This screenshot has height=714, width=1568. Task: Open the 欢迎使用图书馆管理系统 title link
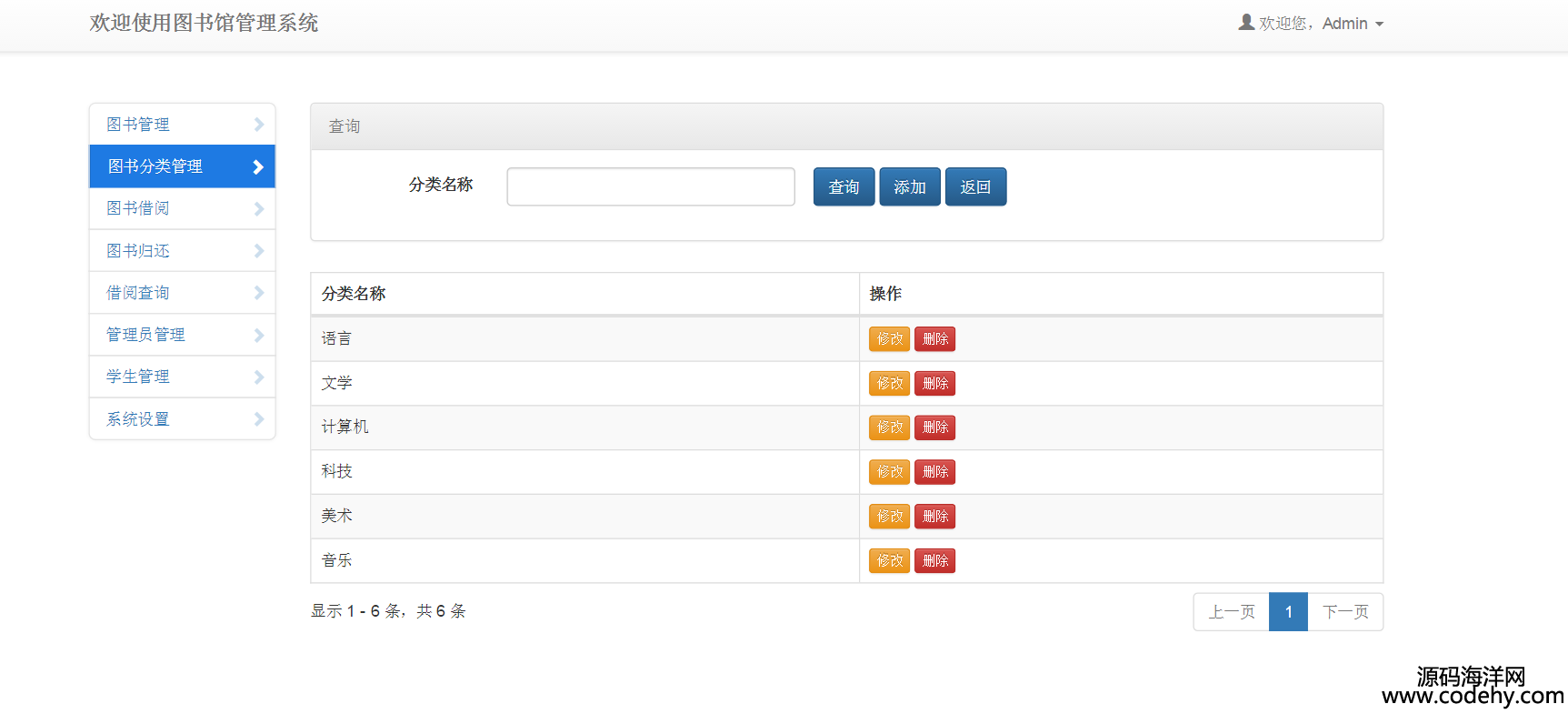(204, 24)
